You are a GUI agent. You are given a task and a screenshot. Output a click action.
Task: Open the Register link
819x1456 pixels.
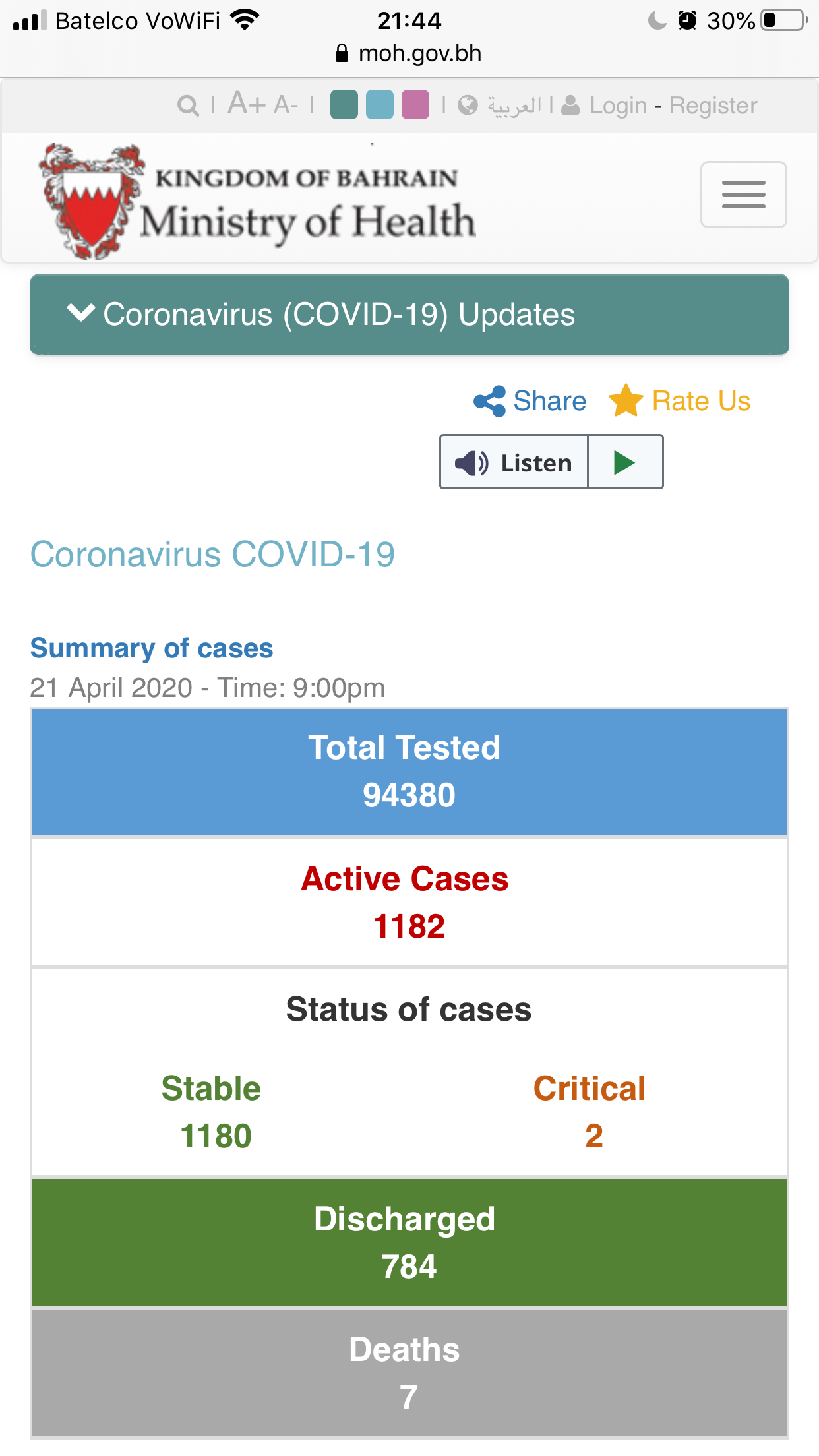[x=713, y=106]
